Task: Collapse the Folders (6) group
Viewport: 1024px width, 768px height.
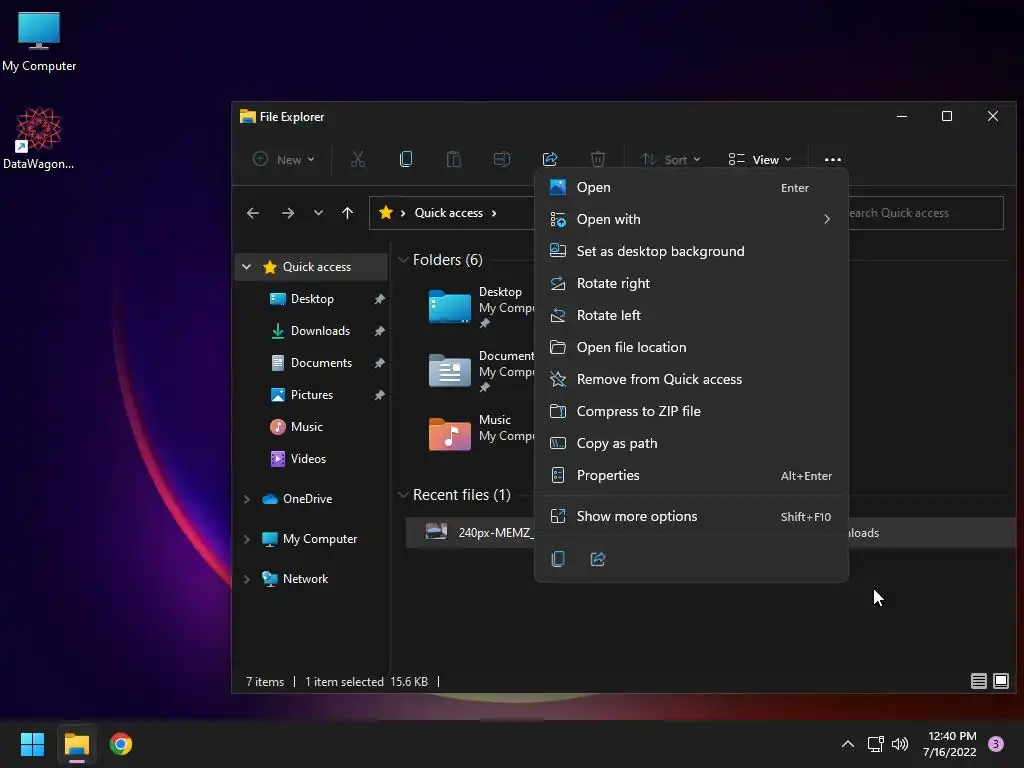Action: [403, 260]
